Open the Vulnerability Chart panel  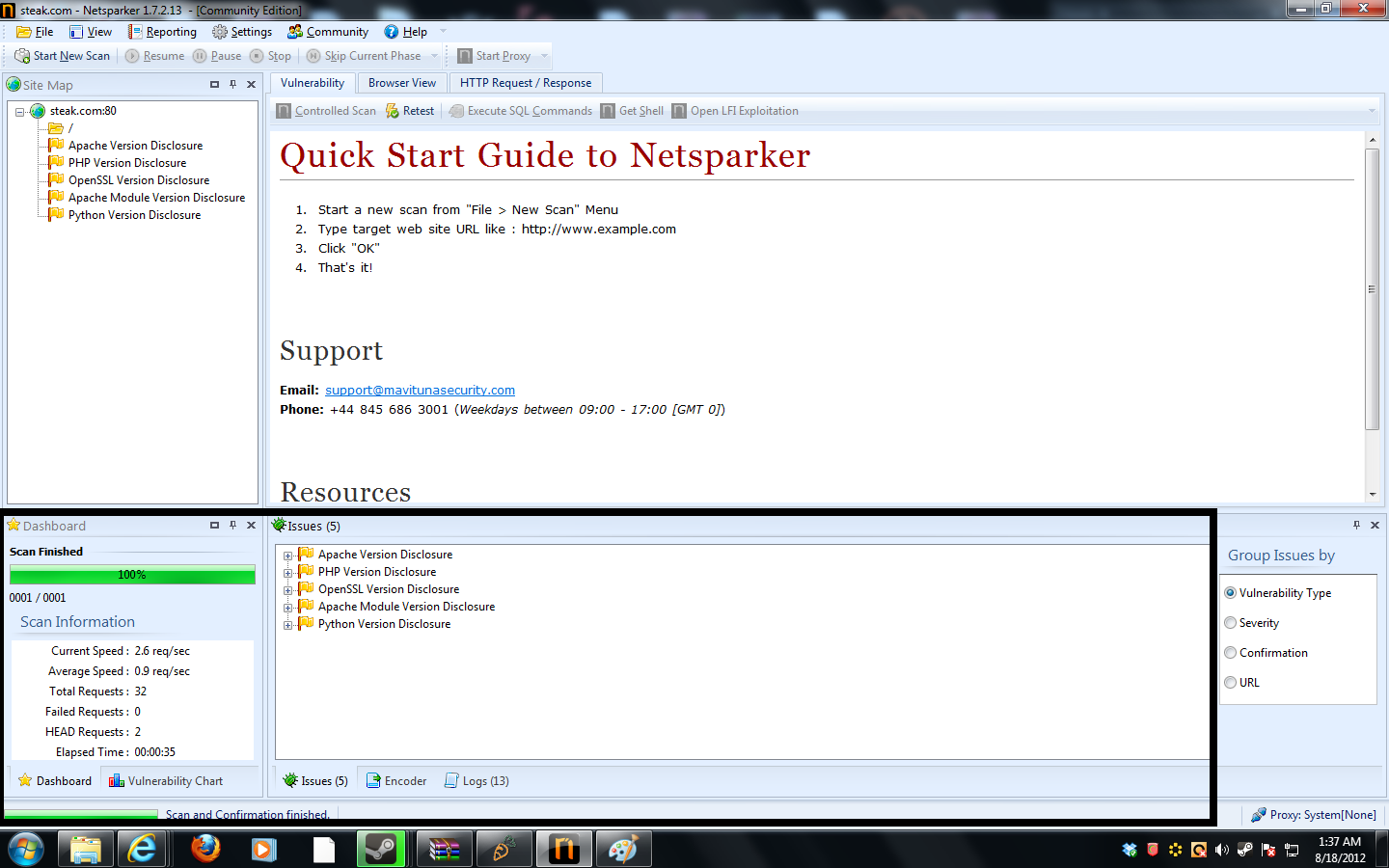(166, 781)
